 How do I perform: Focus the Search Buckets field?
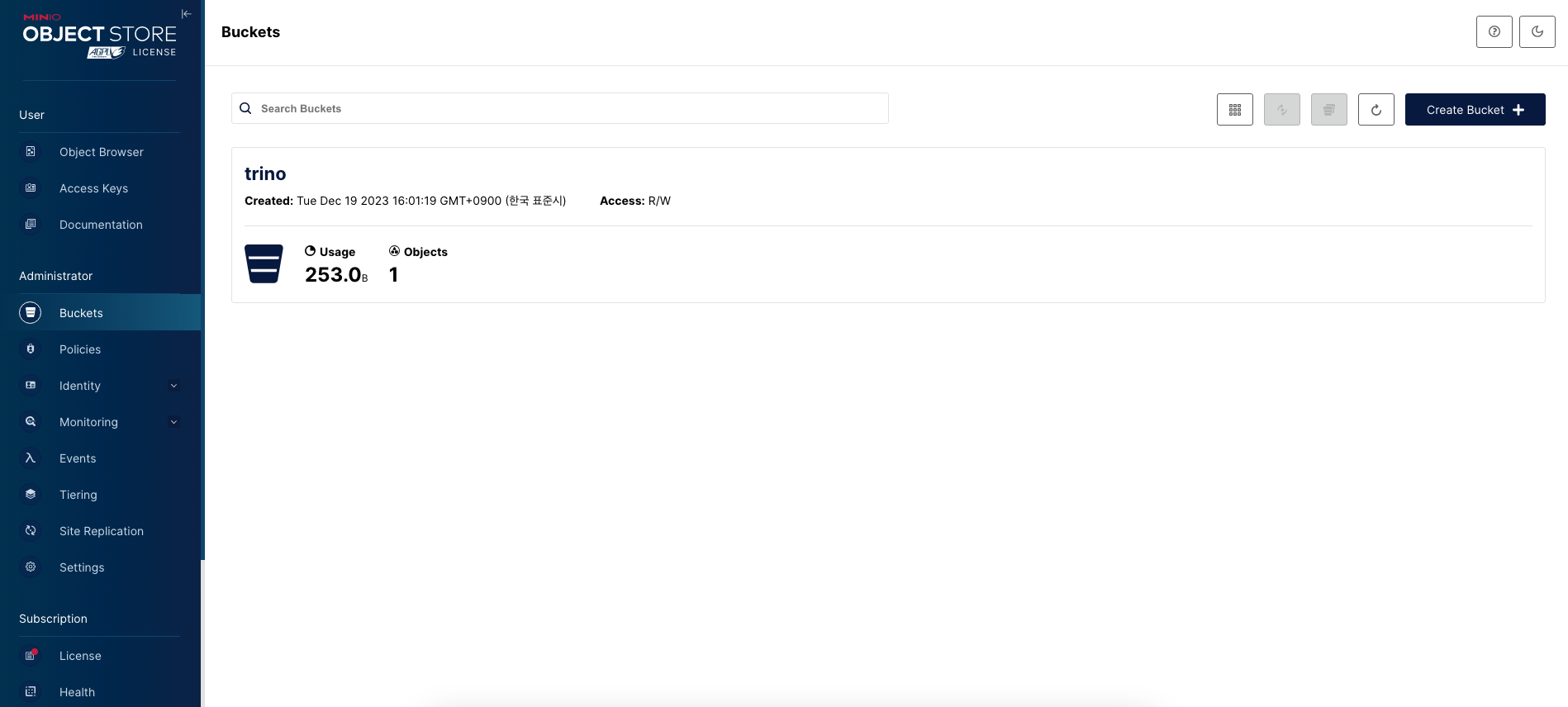tap(559, 108)
